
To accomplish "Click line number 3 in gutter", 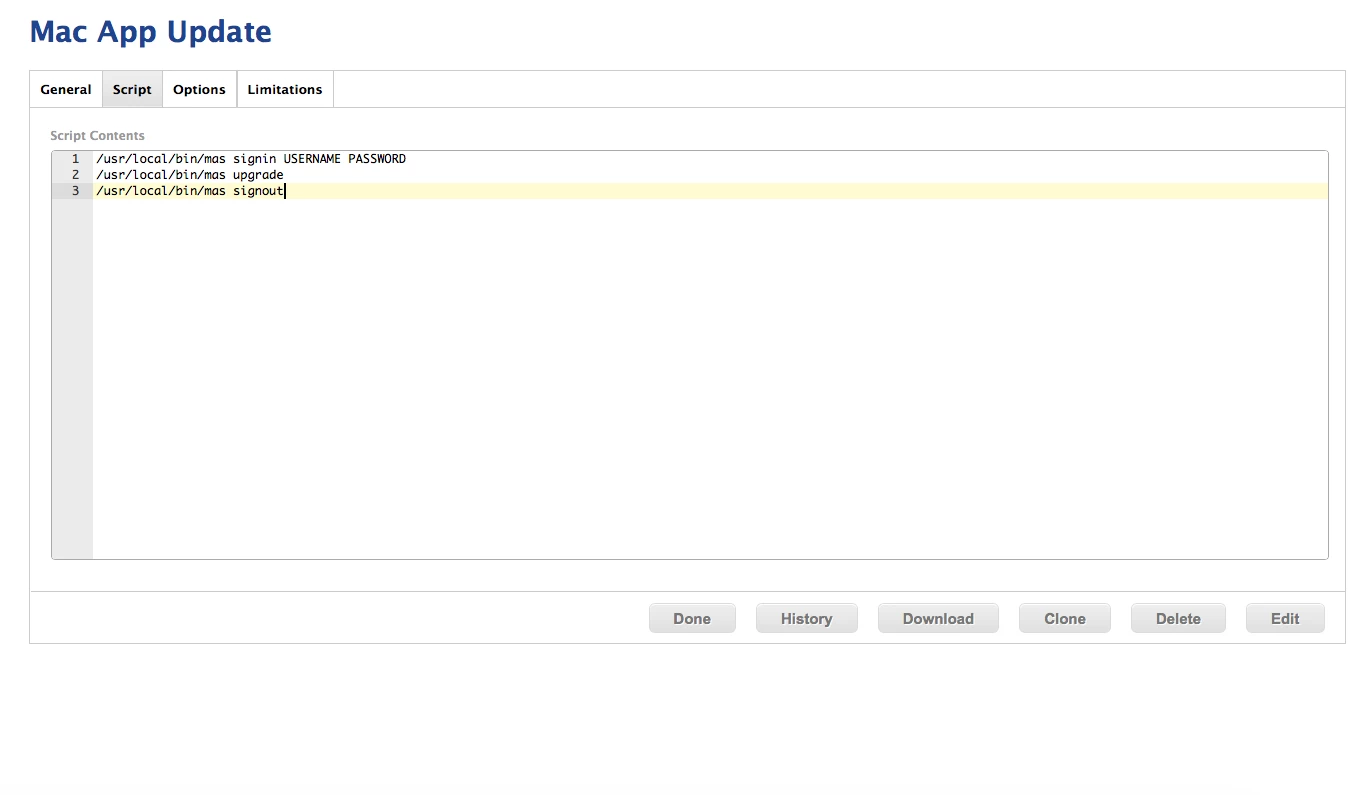I will click(75, 191).
